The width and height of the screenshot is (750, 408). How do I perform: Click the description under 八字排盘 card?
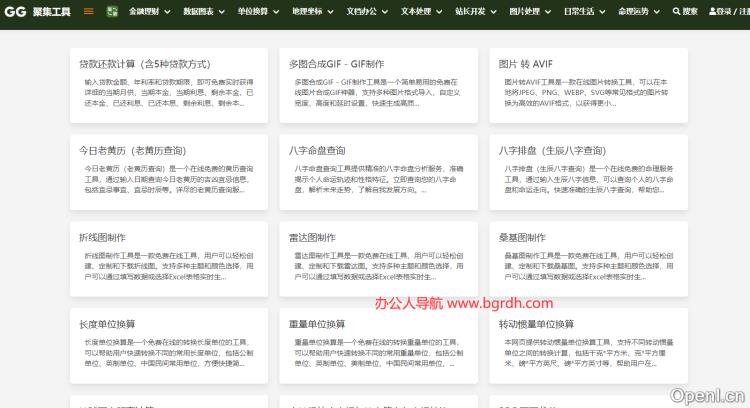point(589,179)
